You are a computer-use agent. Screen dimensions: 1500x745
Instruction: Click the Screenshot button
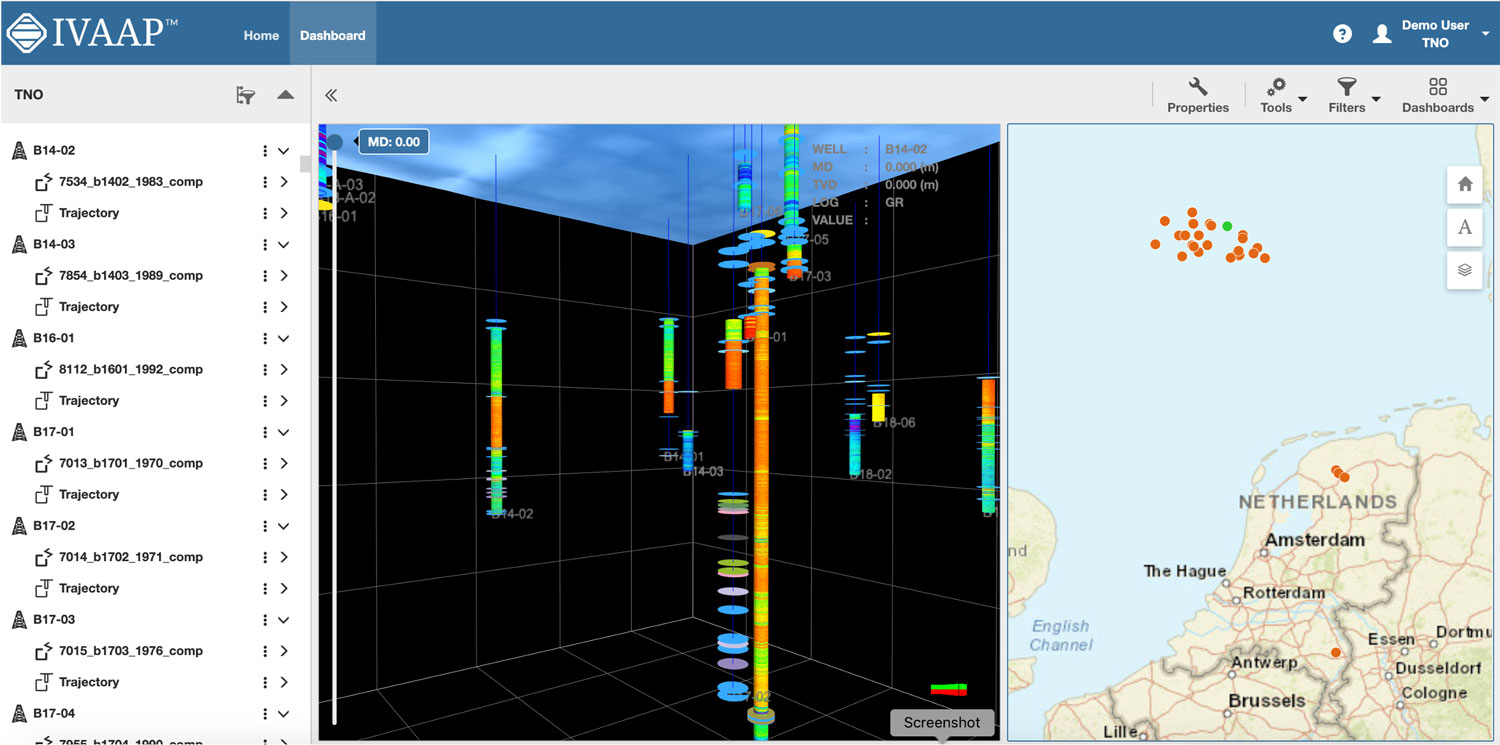tap(941, 723)
